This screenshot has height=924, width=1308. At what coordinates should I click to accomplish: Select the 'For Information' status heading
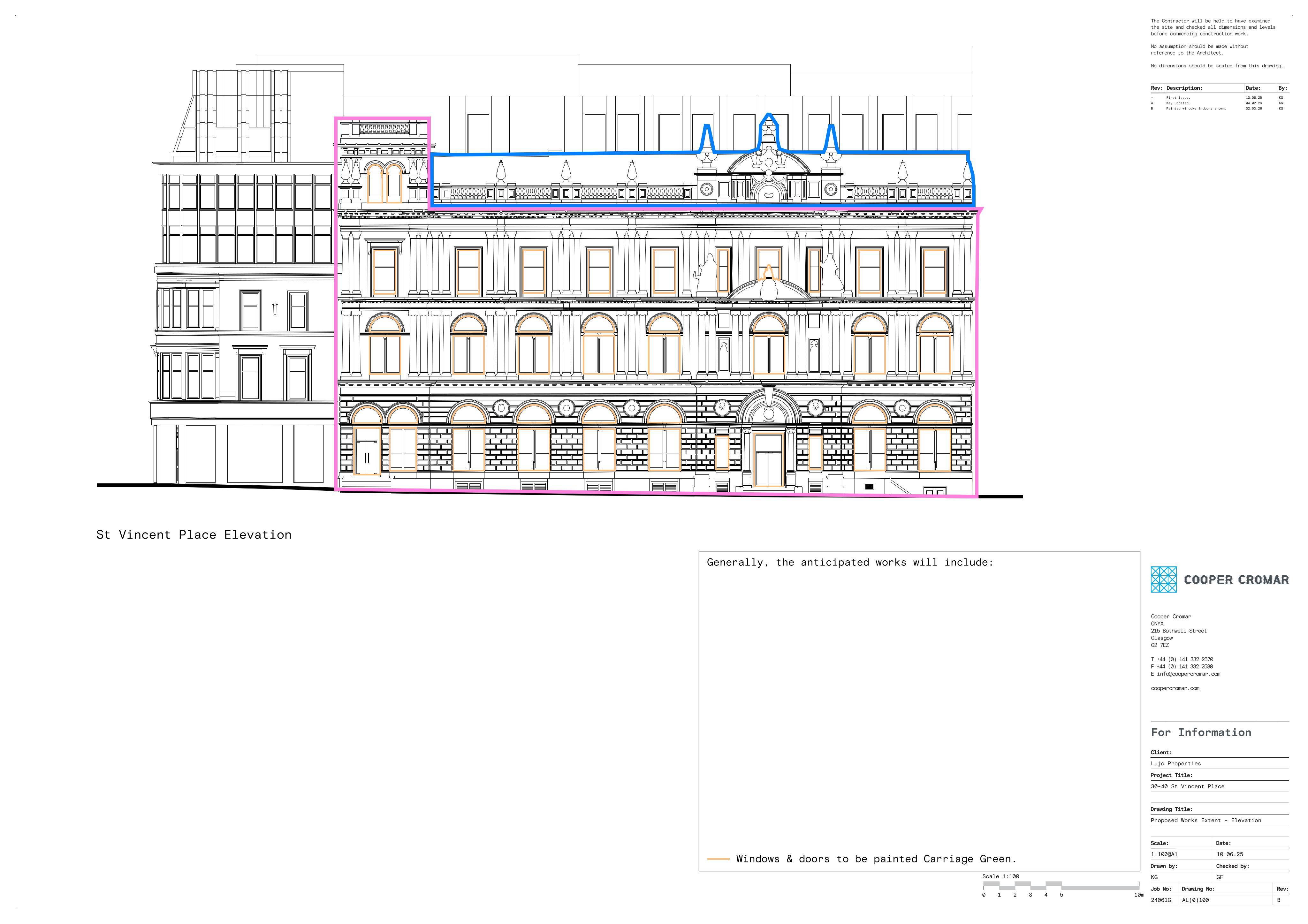[1201, 733]
